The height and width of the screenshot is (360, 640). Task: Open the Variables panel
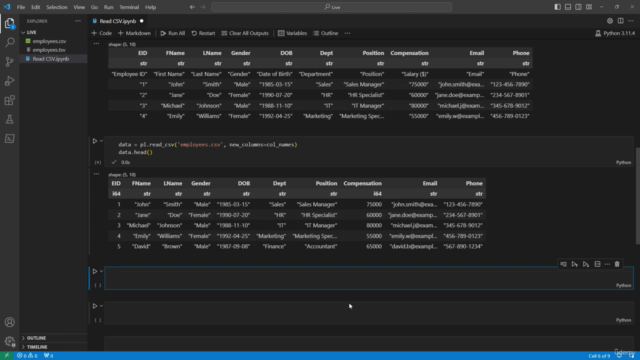coord(292,33)
